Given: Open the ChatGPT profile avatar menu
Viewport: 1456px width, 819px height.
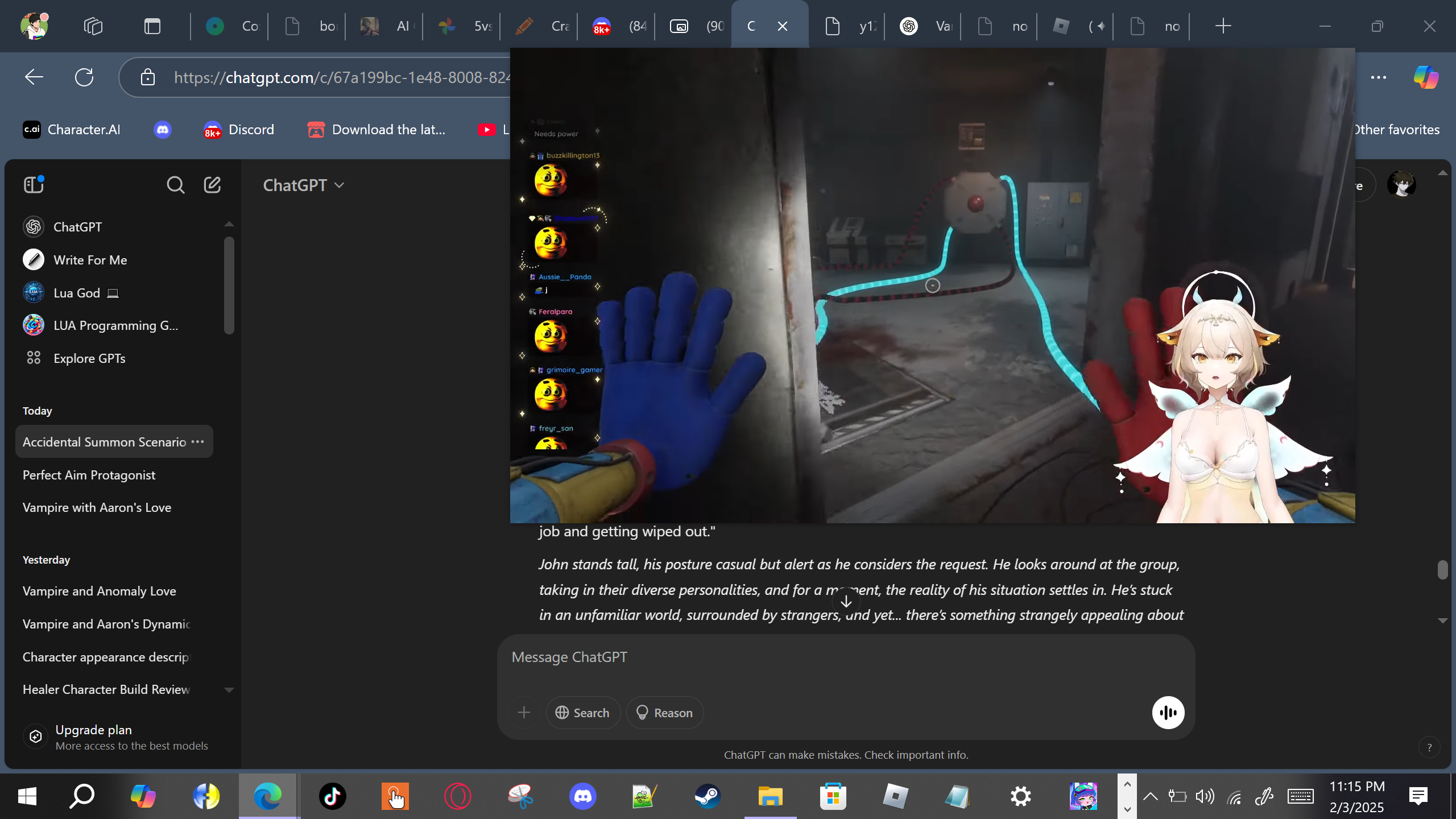Looking at the screenshot, I should [x=1401, y=185].
